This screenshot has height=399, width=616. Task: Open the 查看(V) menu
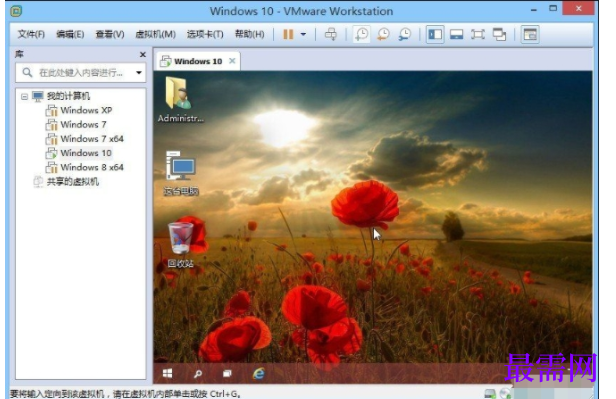click(x=110, y=34)
